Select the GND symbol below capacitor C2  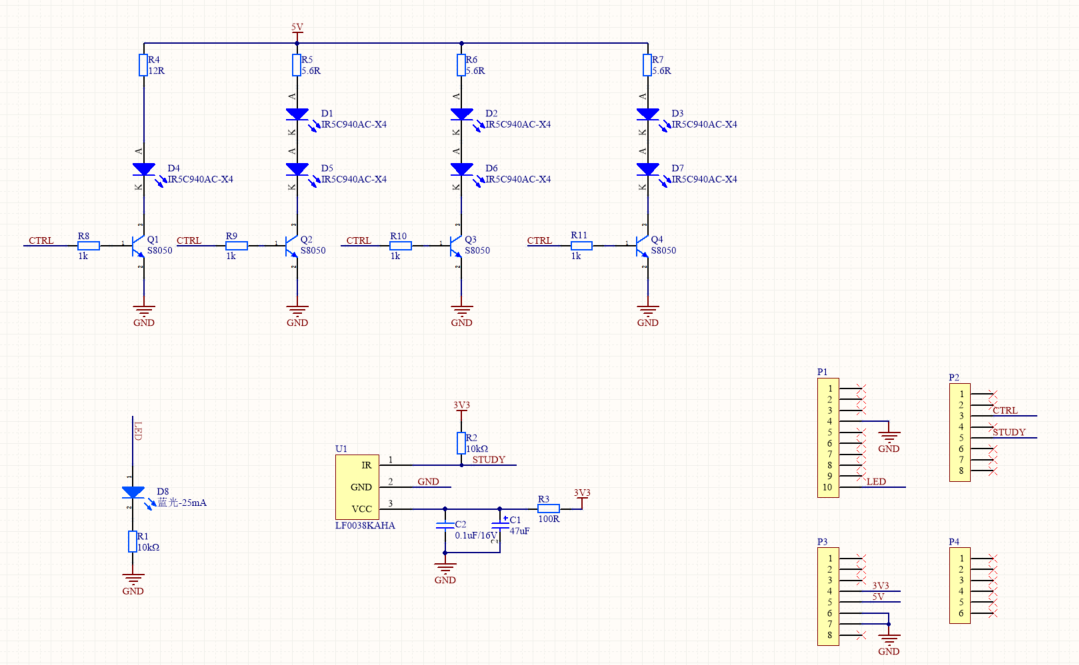point(445,571)
